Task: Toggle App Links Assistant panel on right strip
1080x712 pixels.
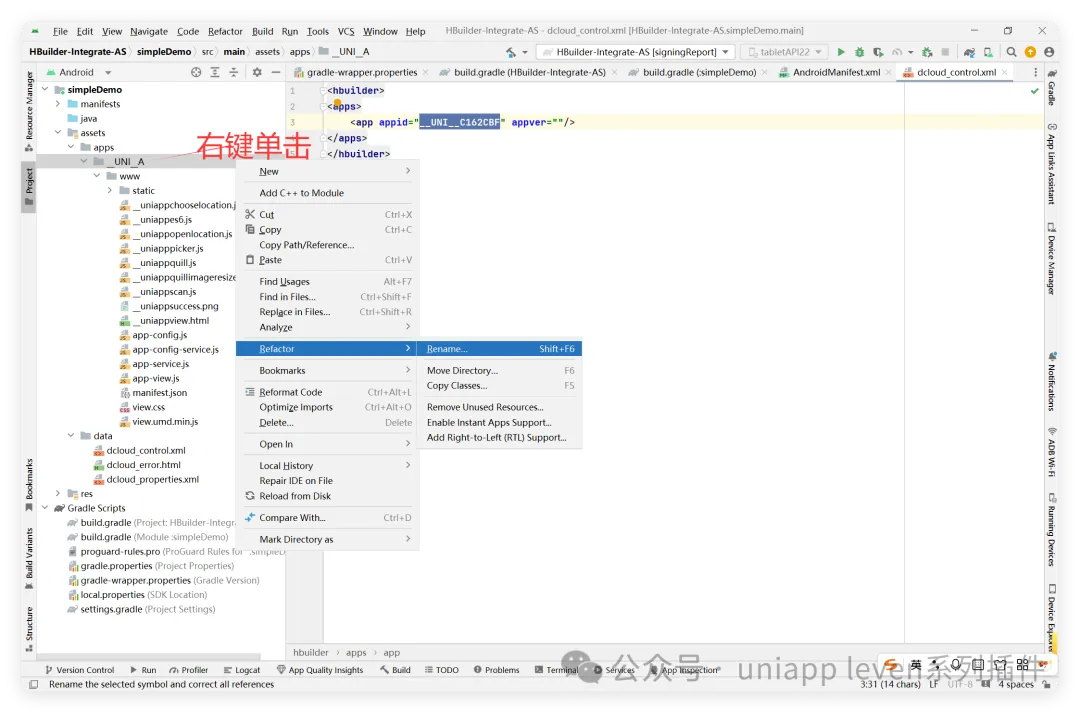Action: (x=1052, y=164)
